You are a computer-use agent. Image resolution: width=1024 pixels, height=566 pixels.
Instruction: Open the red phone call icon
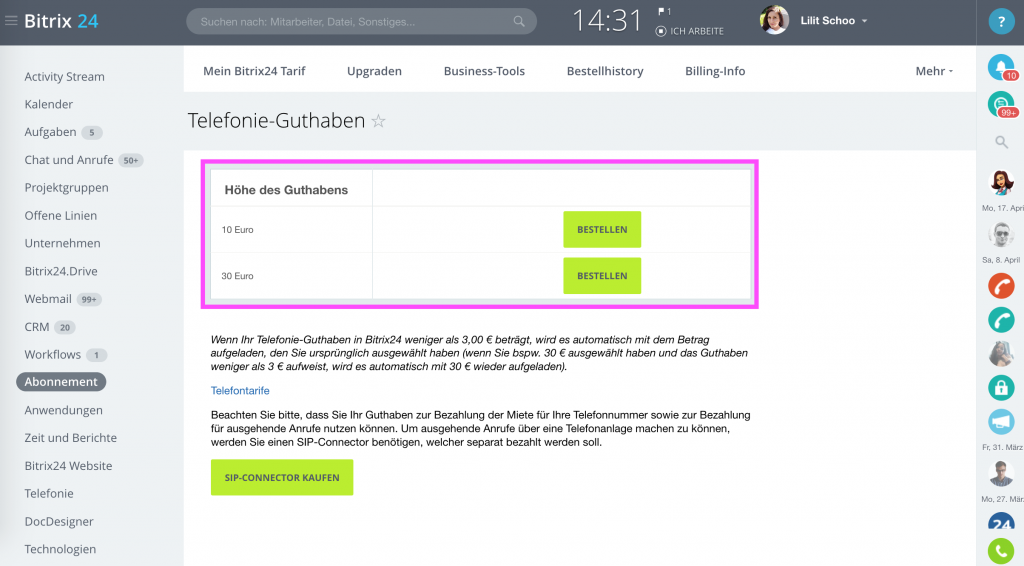(x=1001, y=286)
